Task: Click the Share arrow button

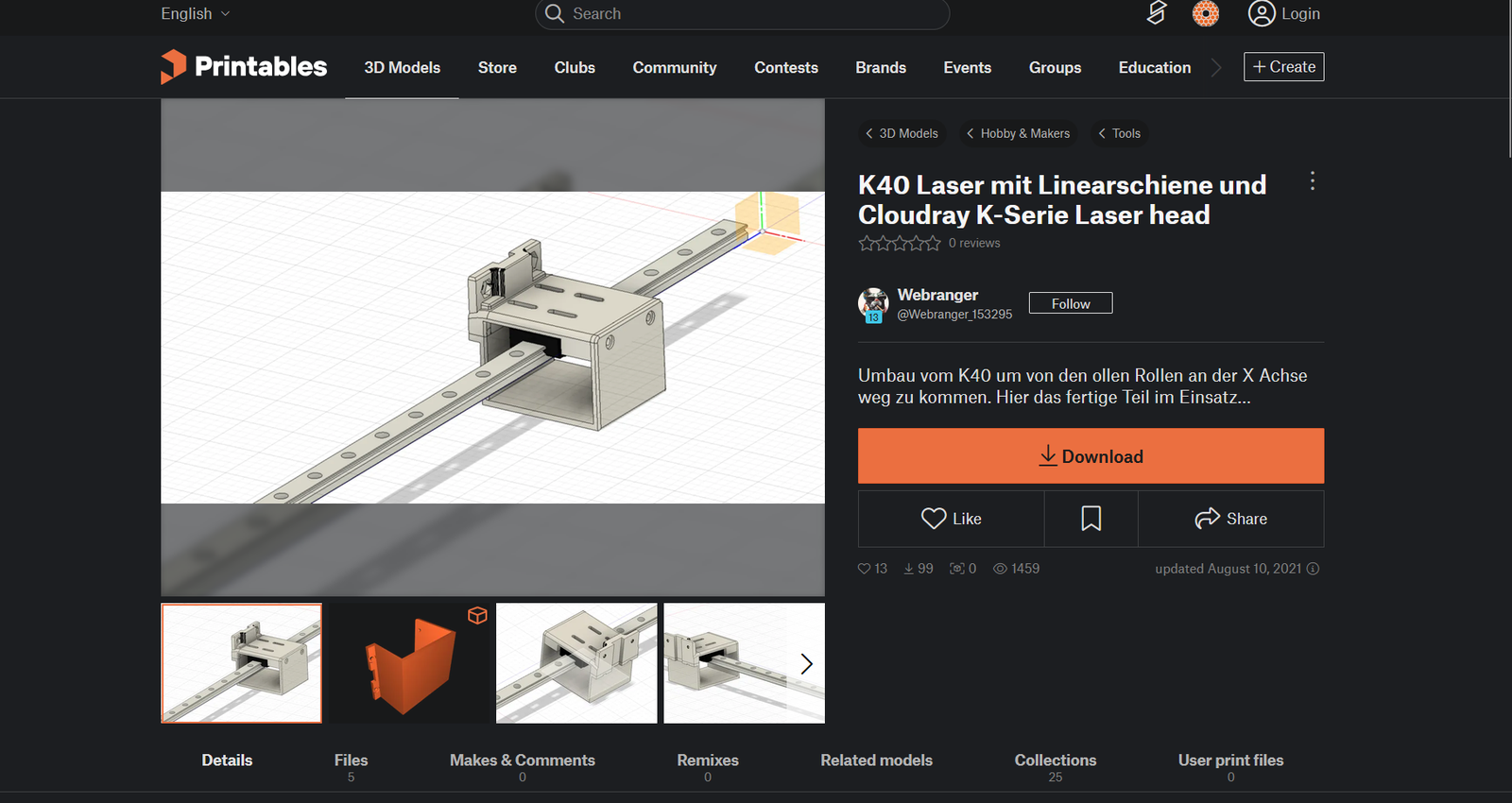Action: point(1231,519)
